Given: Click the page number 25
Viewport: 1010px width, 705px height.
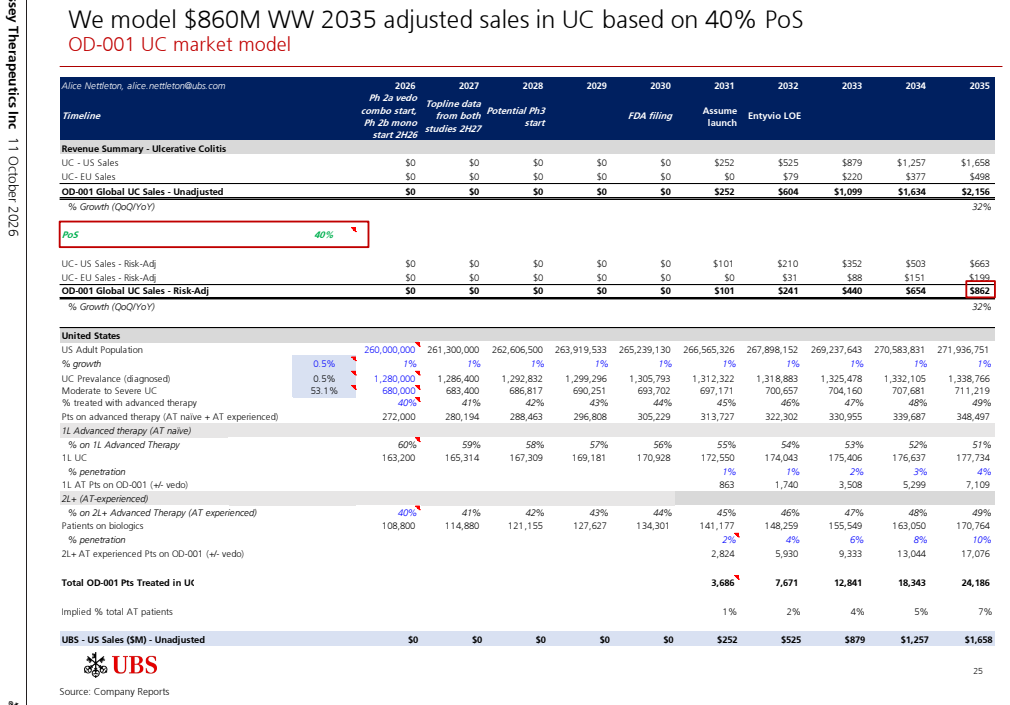Looking at the screenshot, I should 978,671.
